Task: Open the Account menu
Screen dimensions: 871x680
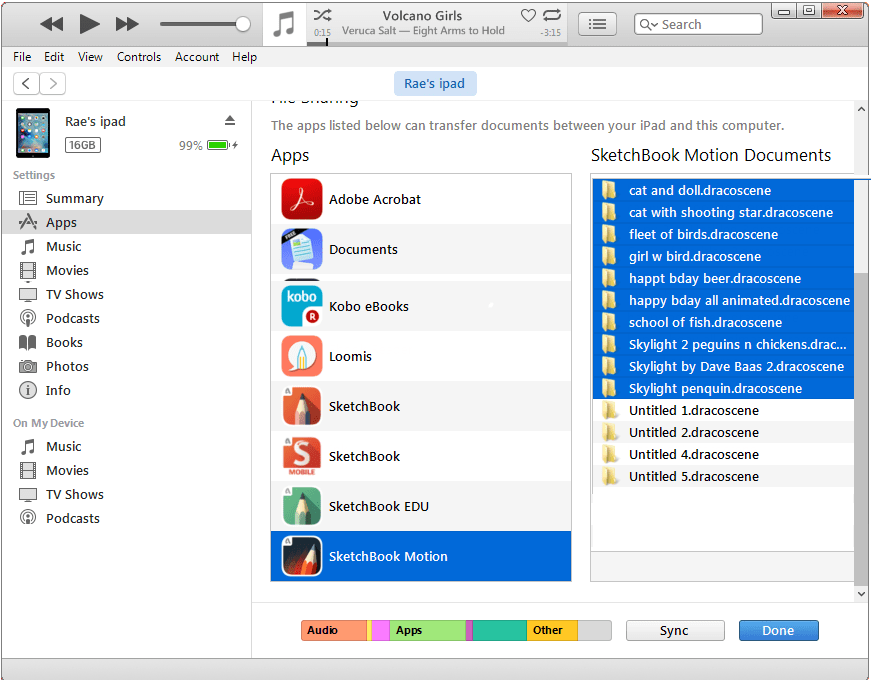Action: tap(197, 57)
